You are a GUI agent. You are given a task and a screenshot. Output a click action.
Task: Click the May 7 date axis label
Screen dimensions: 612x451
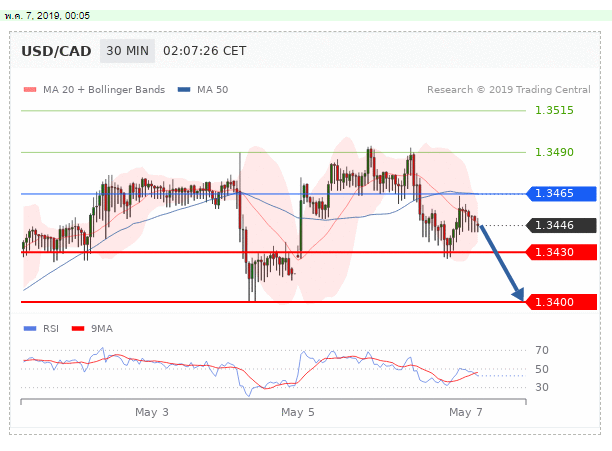pyautogui.click(x=466, y=412)
